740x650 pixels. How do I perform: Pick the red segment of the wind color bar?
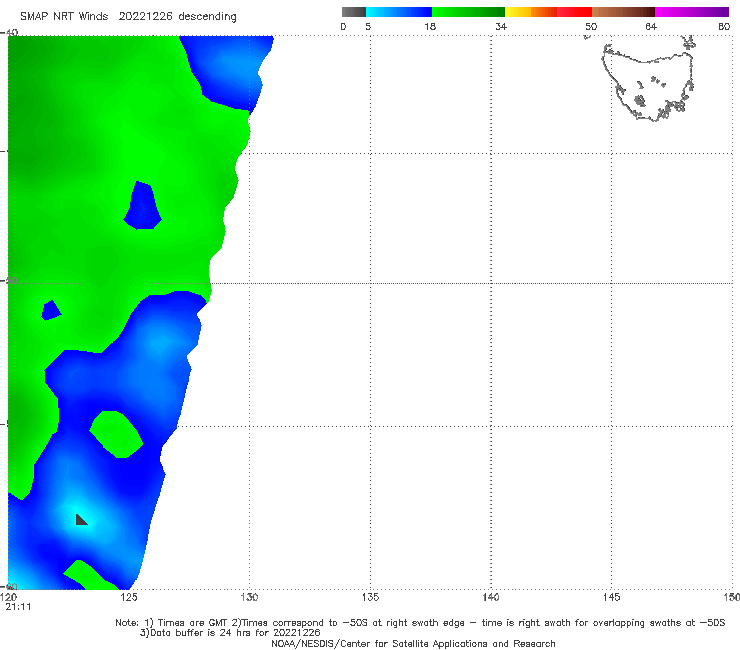574,12
